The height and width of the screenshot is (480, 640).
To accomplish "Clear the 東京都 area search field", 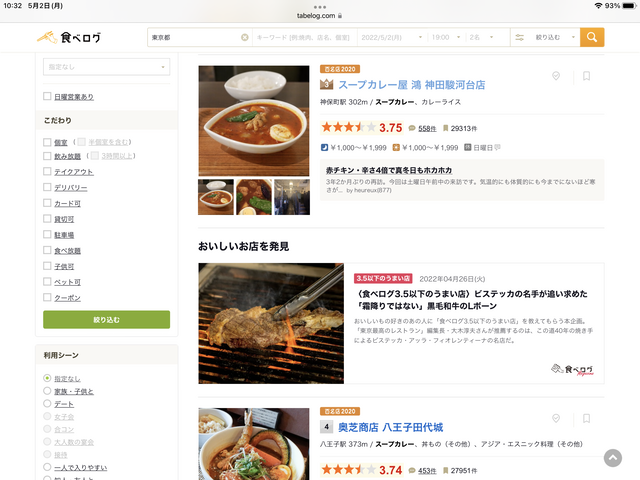I will [244, 37].
